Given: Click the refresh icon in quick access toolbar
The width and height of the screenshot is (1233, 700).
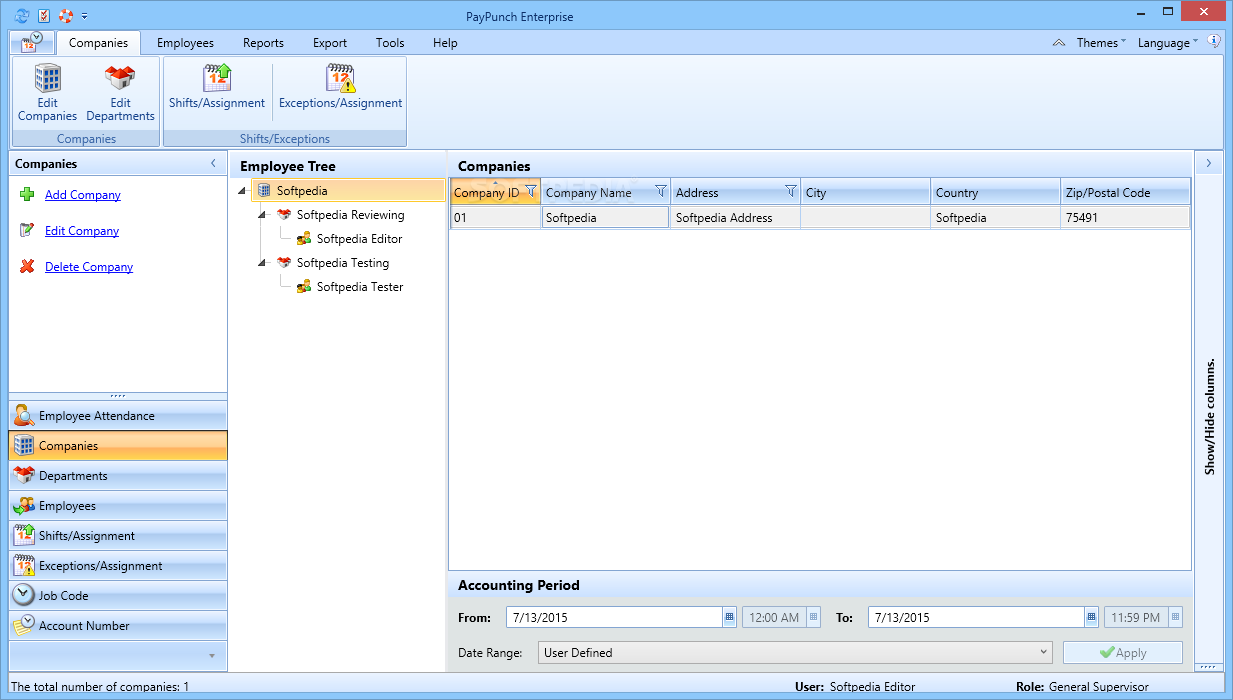Looking at the screenshot, I should tap(22, 15).
